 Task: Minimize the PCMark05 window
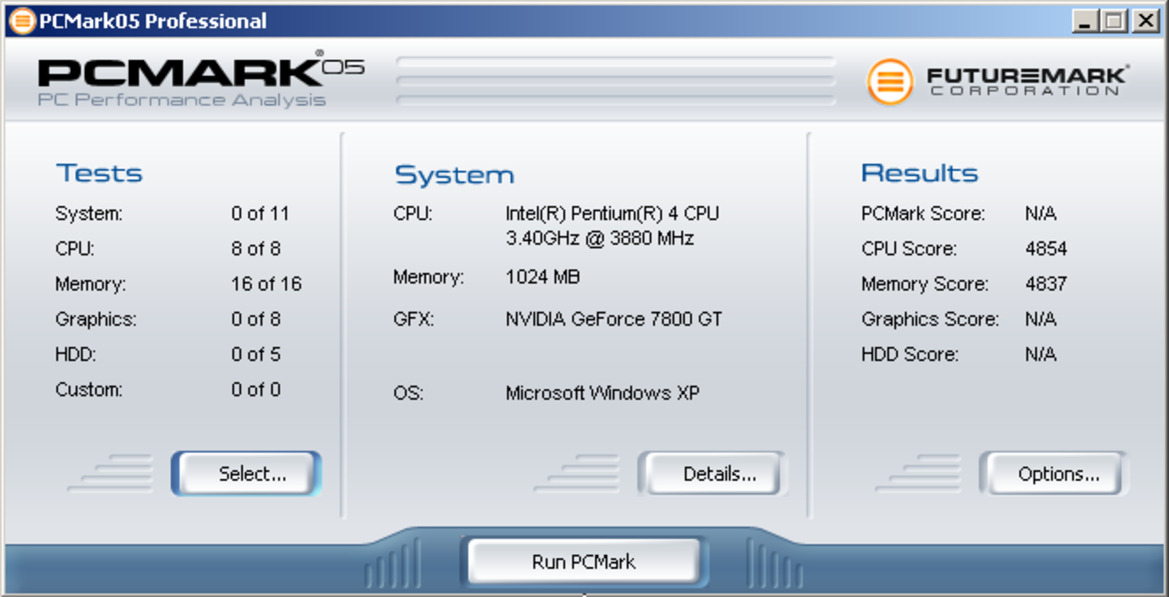tap(1086, 21)
